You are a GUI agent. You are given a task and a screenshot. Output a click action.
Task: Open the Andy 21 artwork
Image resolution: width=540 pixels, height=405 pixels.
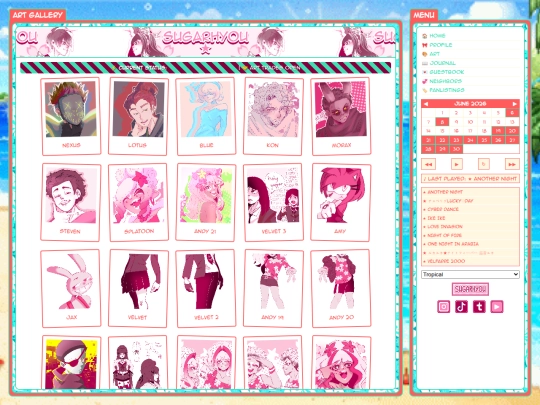tap(206, 202)
